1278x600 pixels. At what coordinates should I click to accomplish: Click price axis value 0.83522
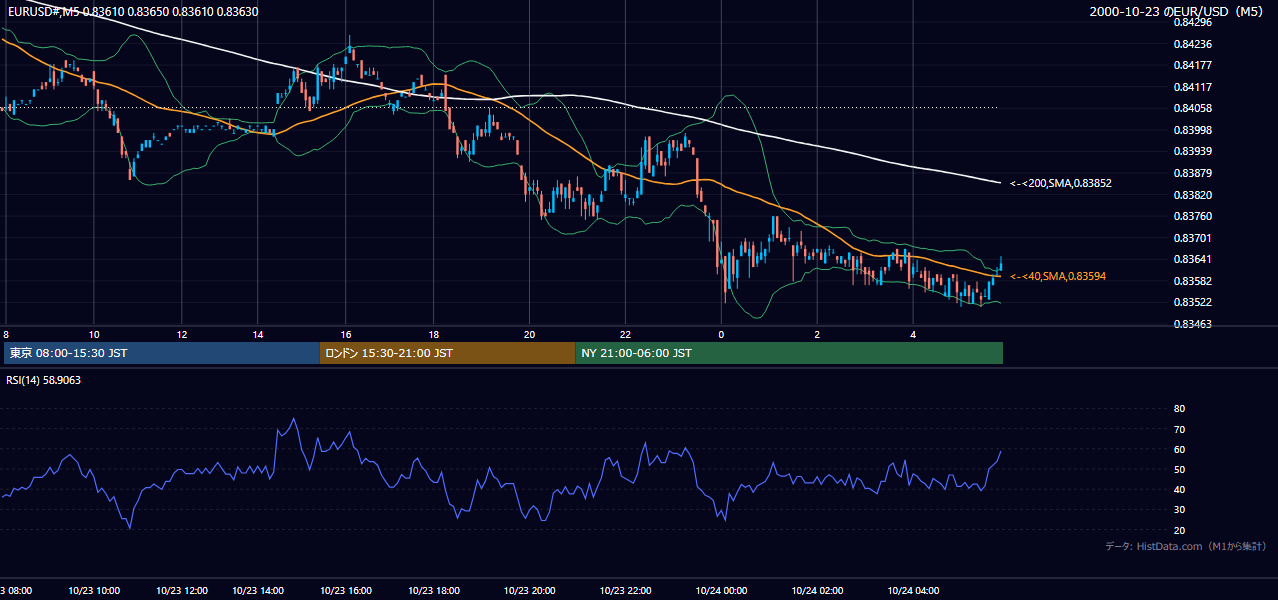coord(1192,302)
